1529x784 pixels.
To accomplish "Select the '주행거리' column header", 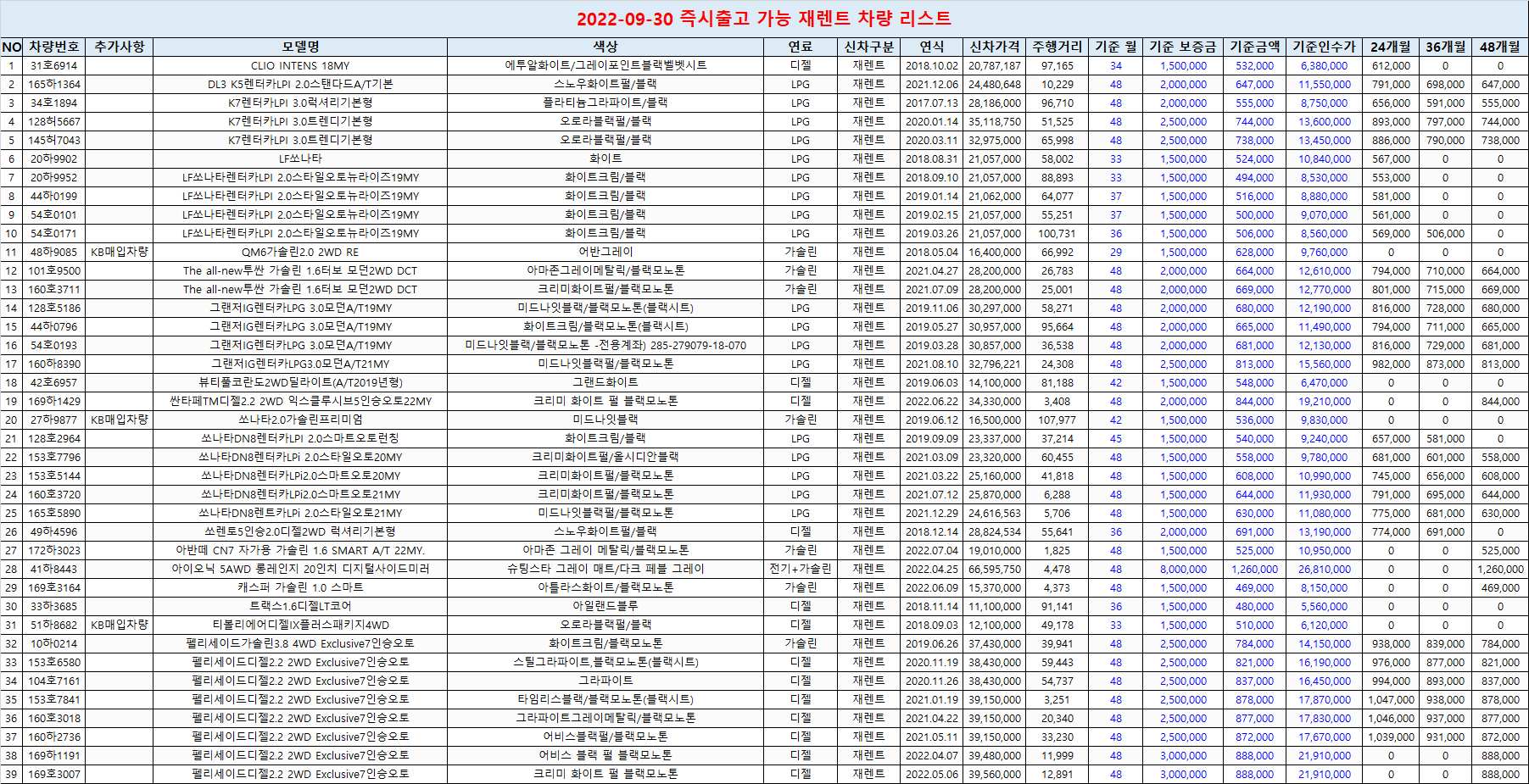I will coord(1057,47).
